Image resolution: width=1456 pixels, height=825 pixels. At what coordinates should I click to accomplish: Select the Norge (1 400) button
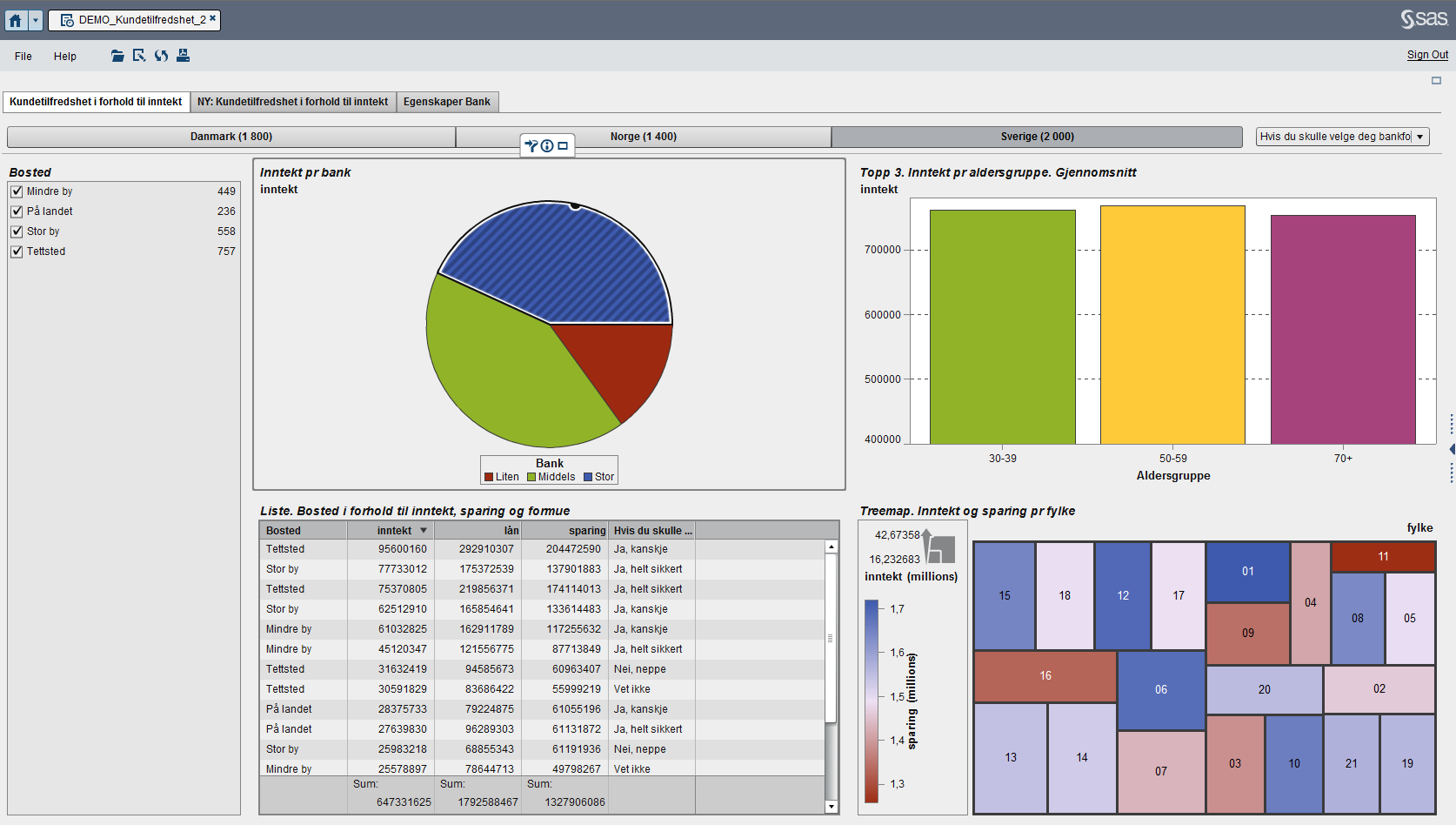(644, 137)
